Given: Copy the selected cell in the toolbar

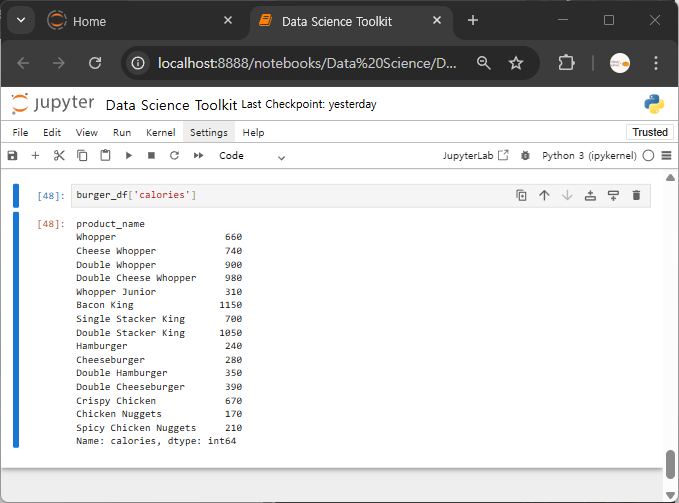Looking at the screenshot, I should (x=82, y=155).
